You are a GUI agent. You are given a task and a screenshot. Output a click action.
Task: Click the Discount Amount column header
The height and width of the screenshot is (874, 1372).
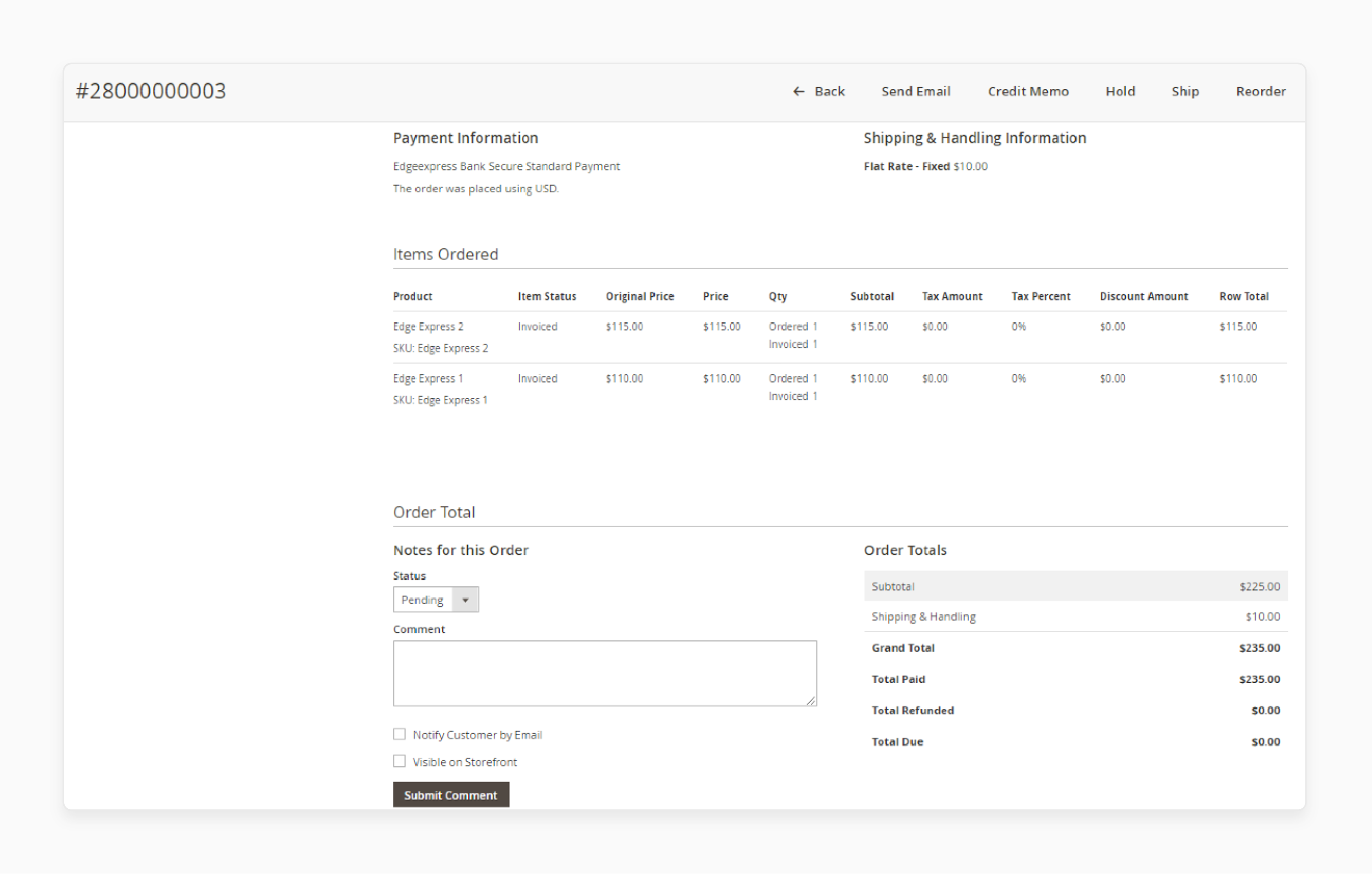pyautogui.click(x=1143, y=296)
